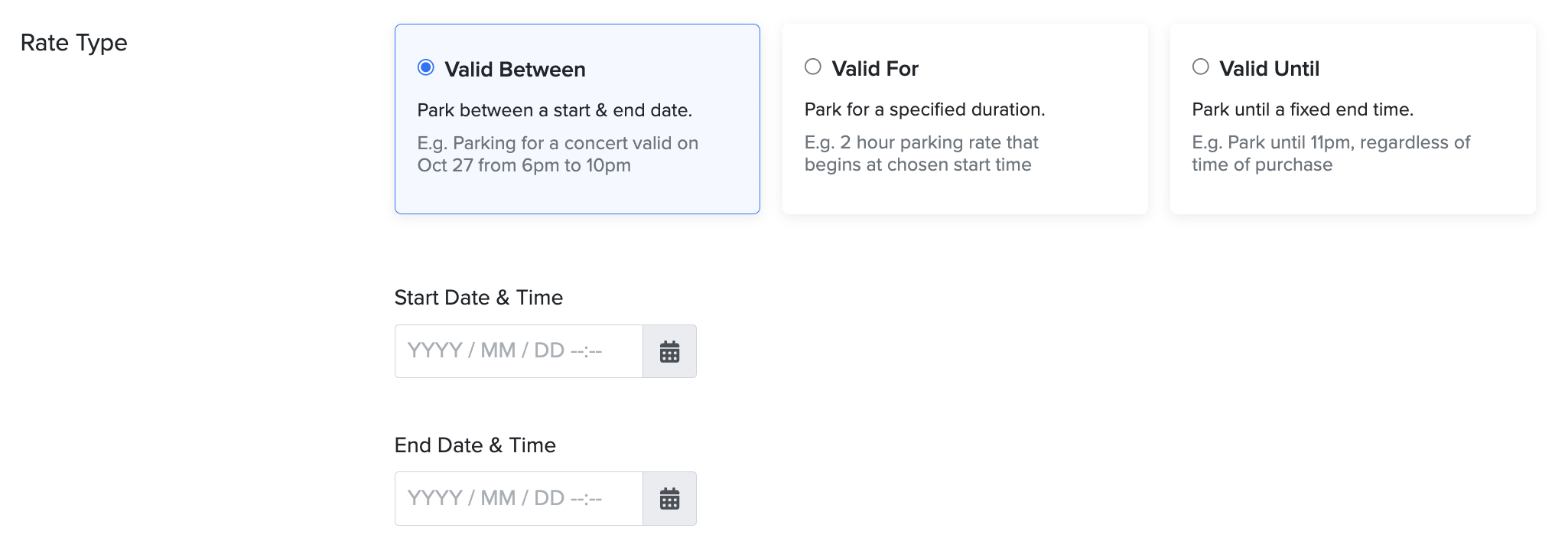The height and width of the screenshot is (551, 1568).
Task: Select the Valid For radio button
Action: 813,67
